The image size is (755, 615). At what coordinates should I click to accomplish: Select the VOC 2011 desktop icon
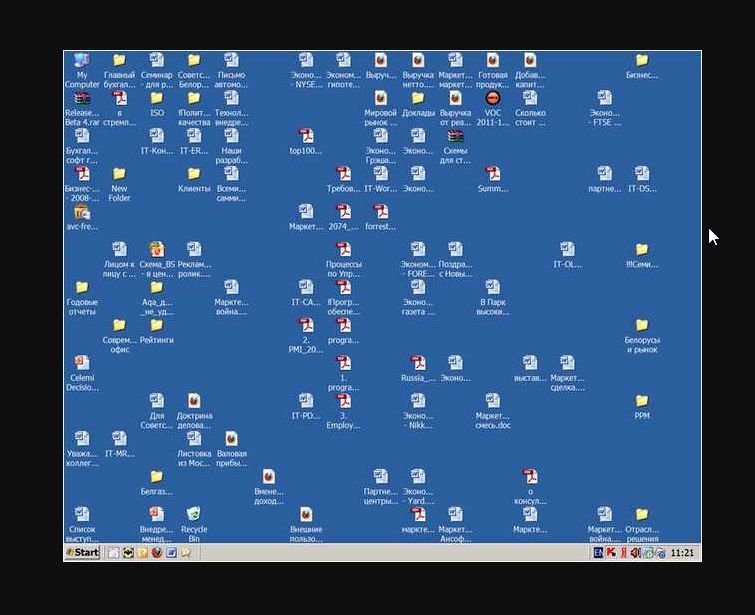(493, 109)
